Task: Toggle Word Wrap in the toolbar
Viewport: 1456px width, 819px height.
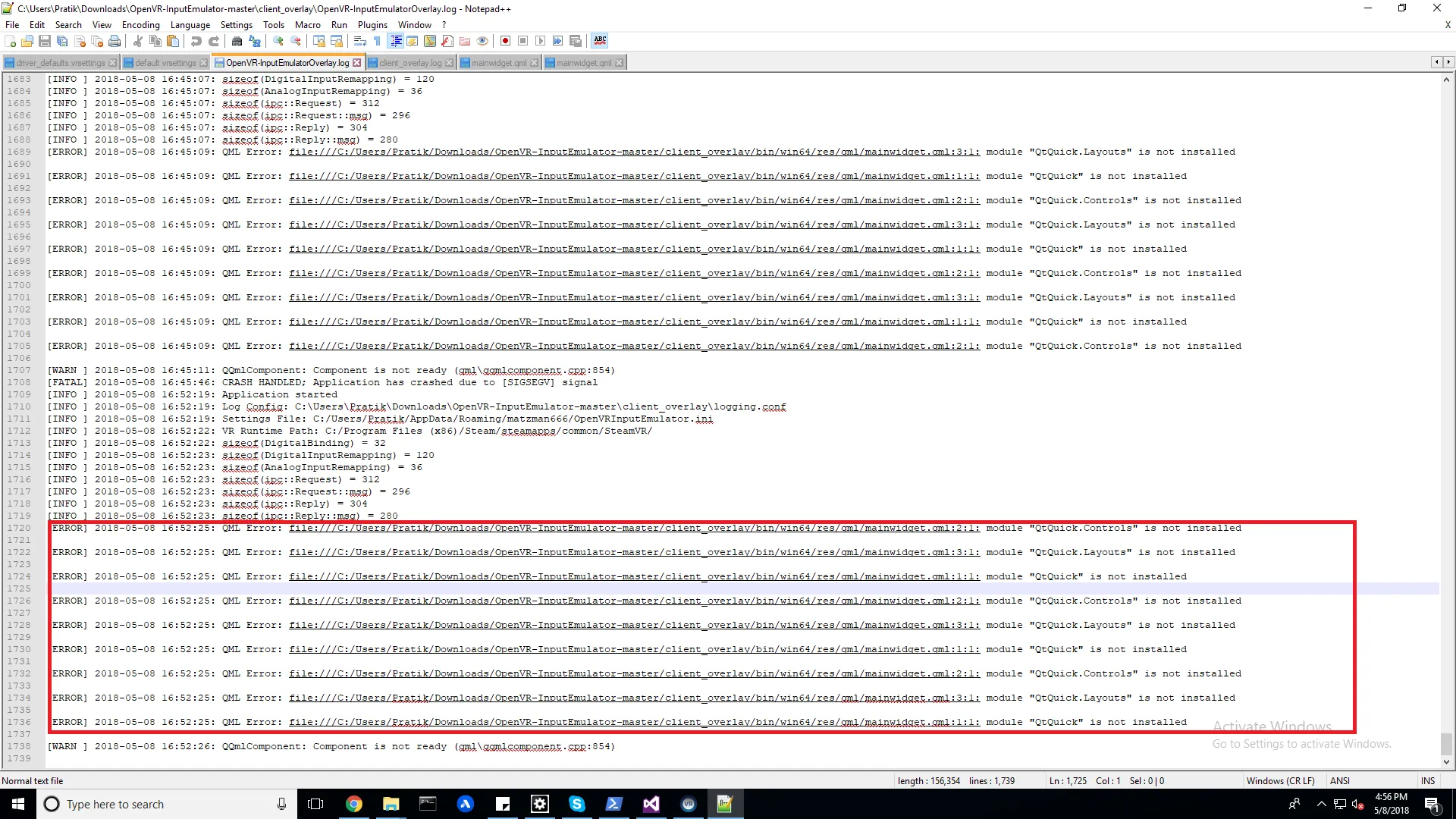Action: pos(360,41)
